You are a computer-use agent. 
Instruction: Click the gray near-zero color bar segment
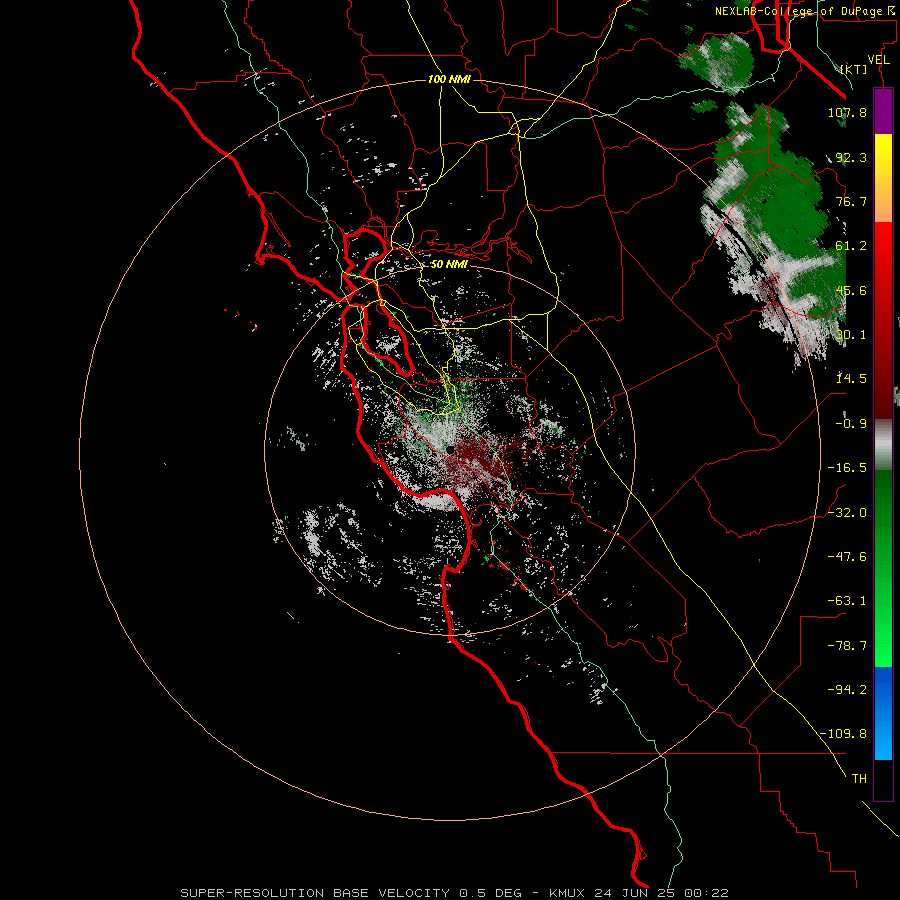click(x=883, y=445)
